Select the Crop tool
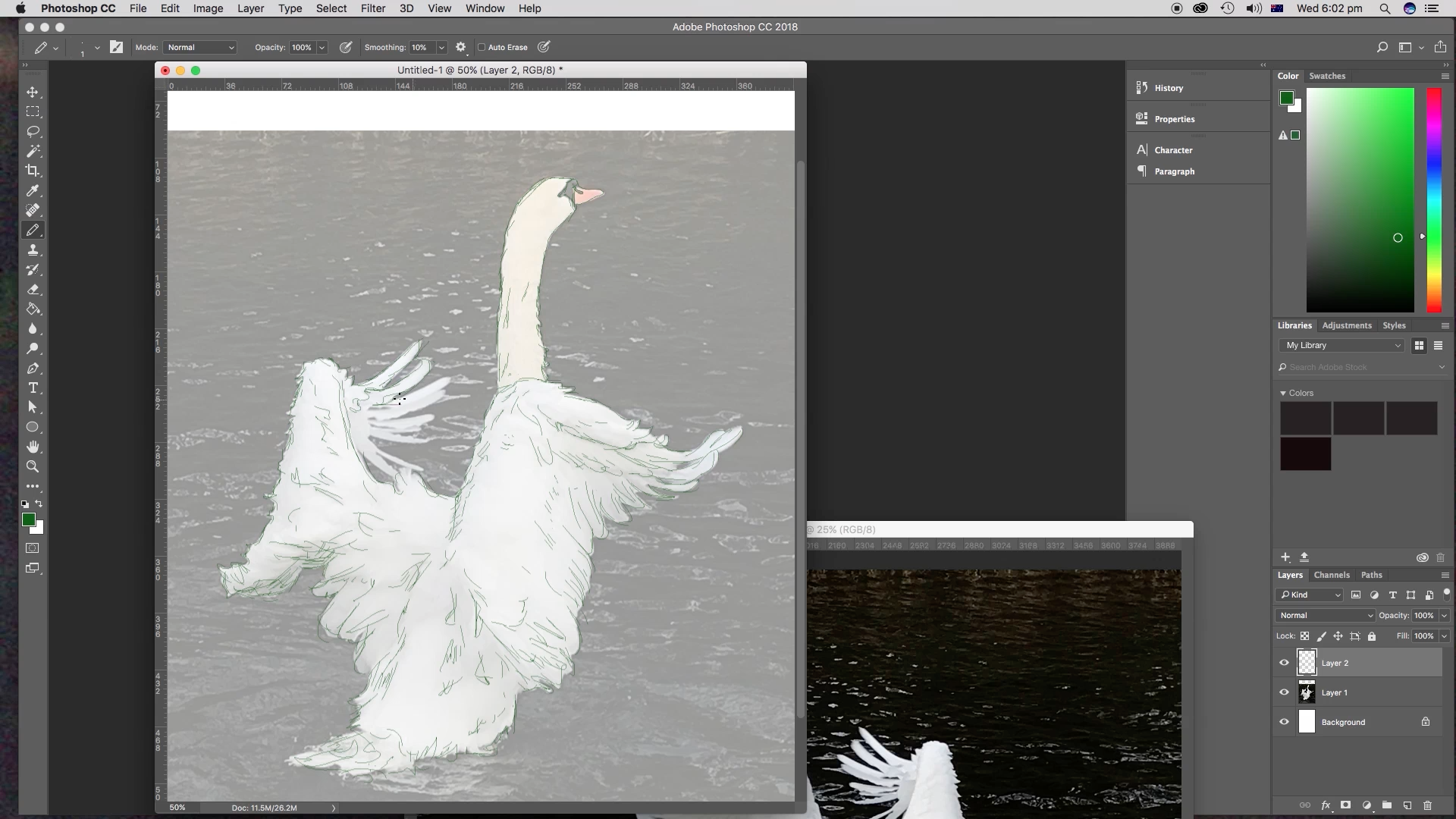Viewport: 1456px width, 819px height. (33, 171)
